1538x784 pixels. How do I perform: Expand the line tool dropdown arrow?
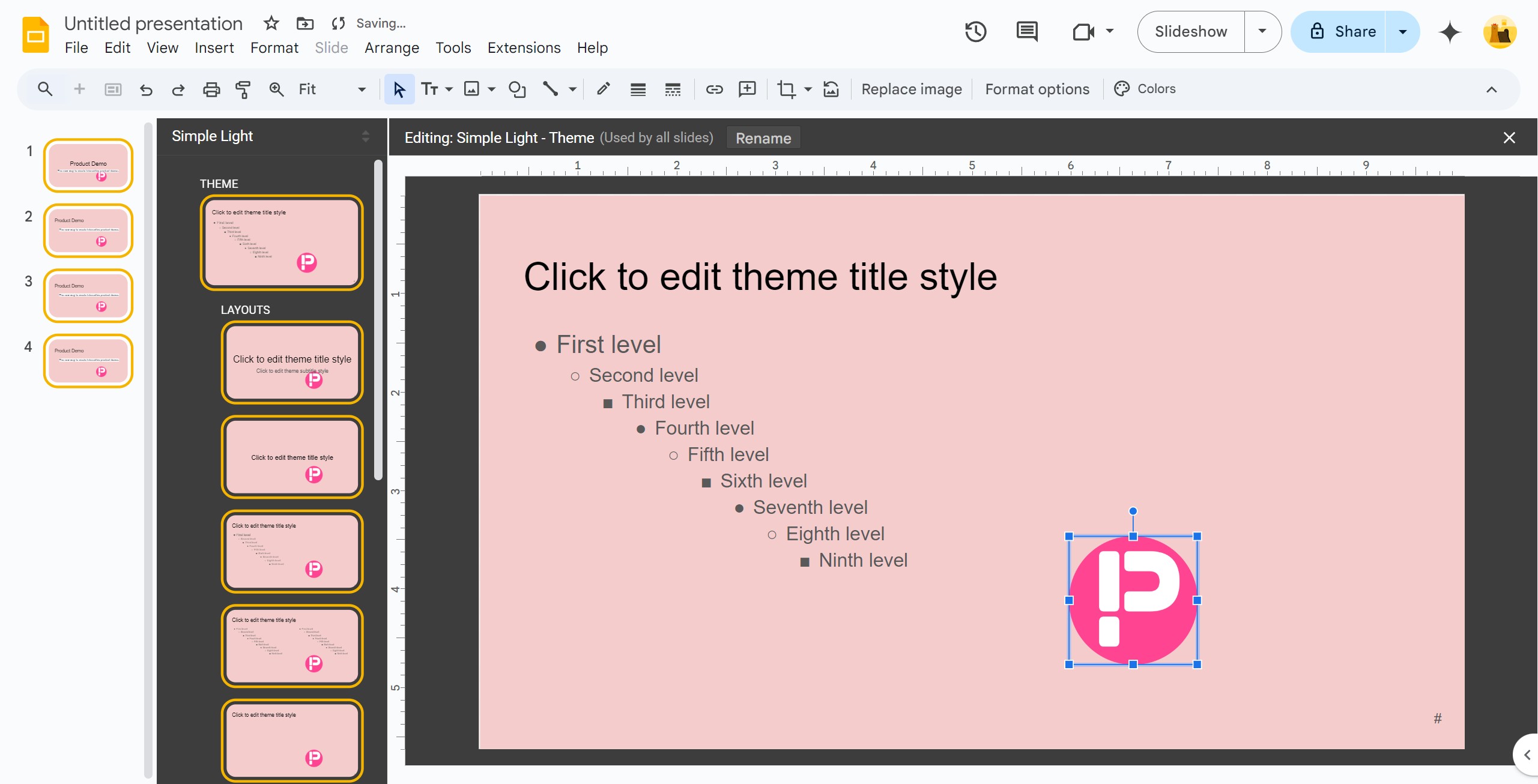pos(572,89)
